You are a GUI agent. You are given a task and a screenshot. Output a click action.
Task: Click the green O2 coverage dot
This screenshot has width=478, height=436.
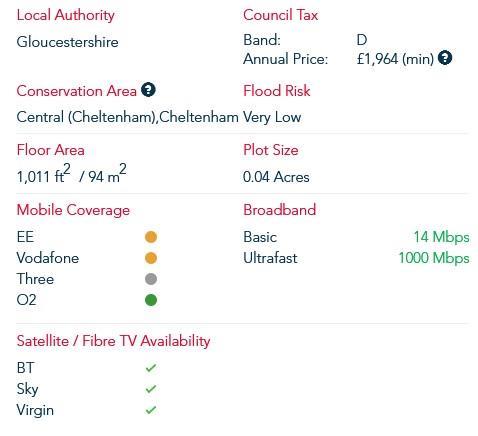151,300
